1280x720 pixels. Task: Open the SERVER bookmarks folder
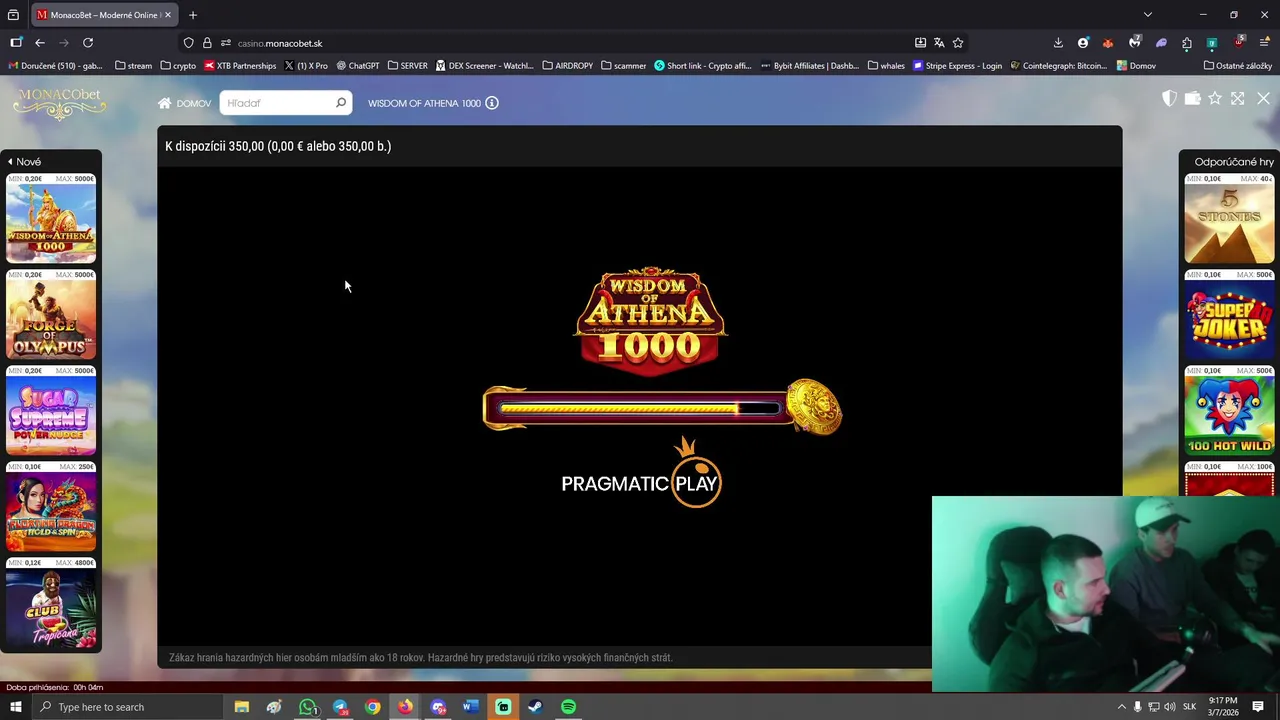[407, 66]
